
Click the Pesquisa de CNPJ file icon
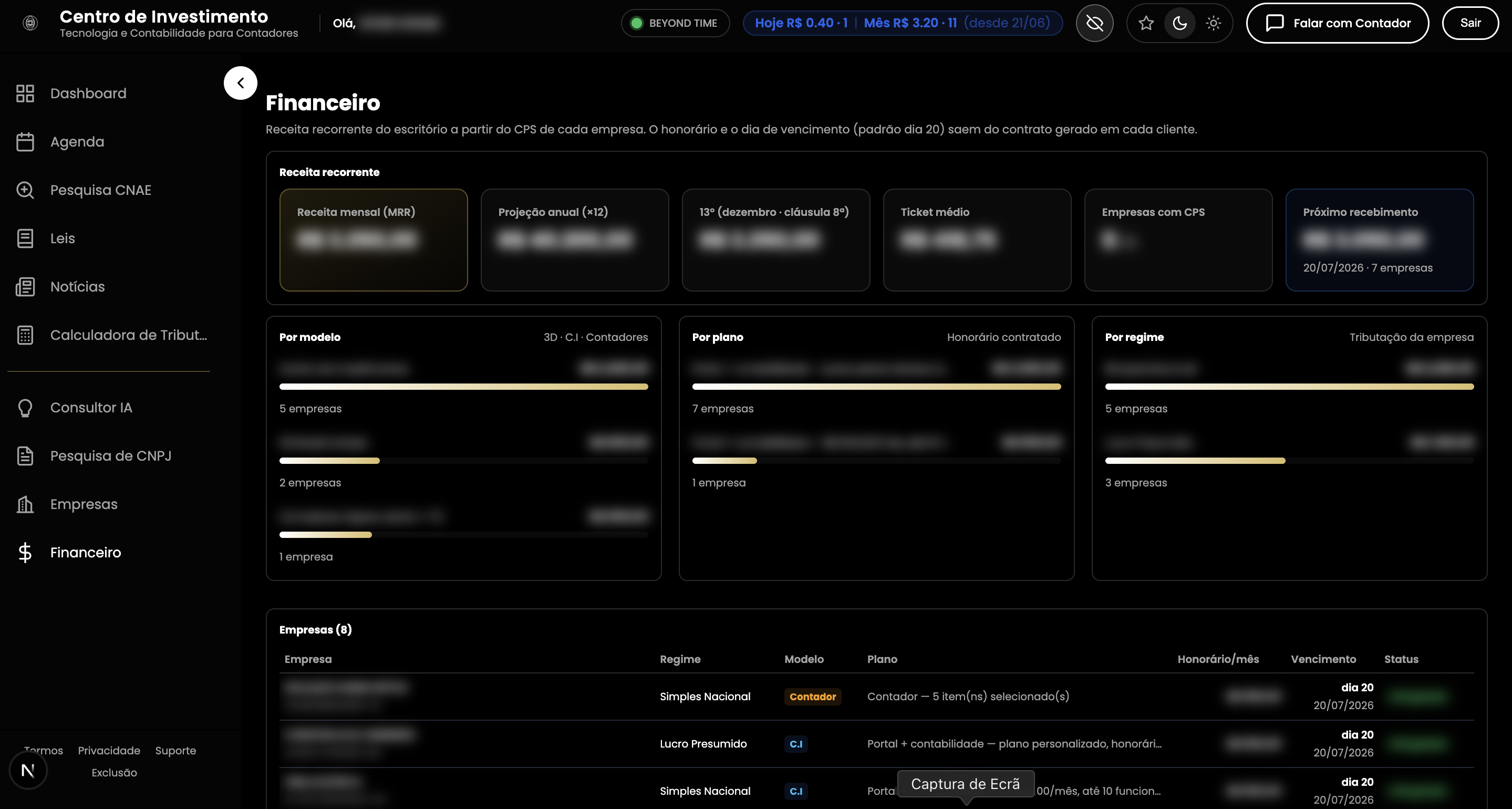[x=25, y=455]
